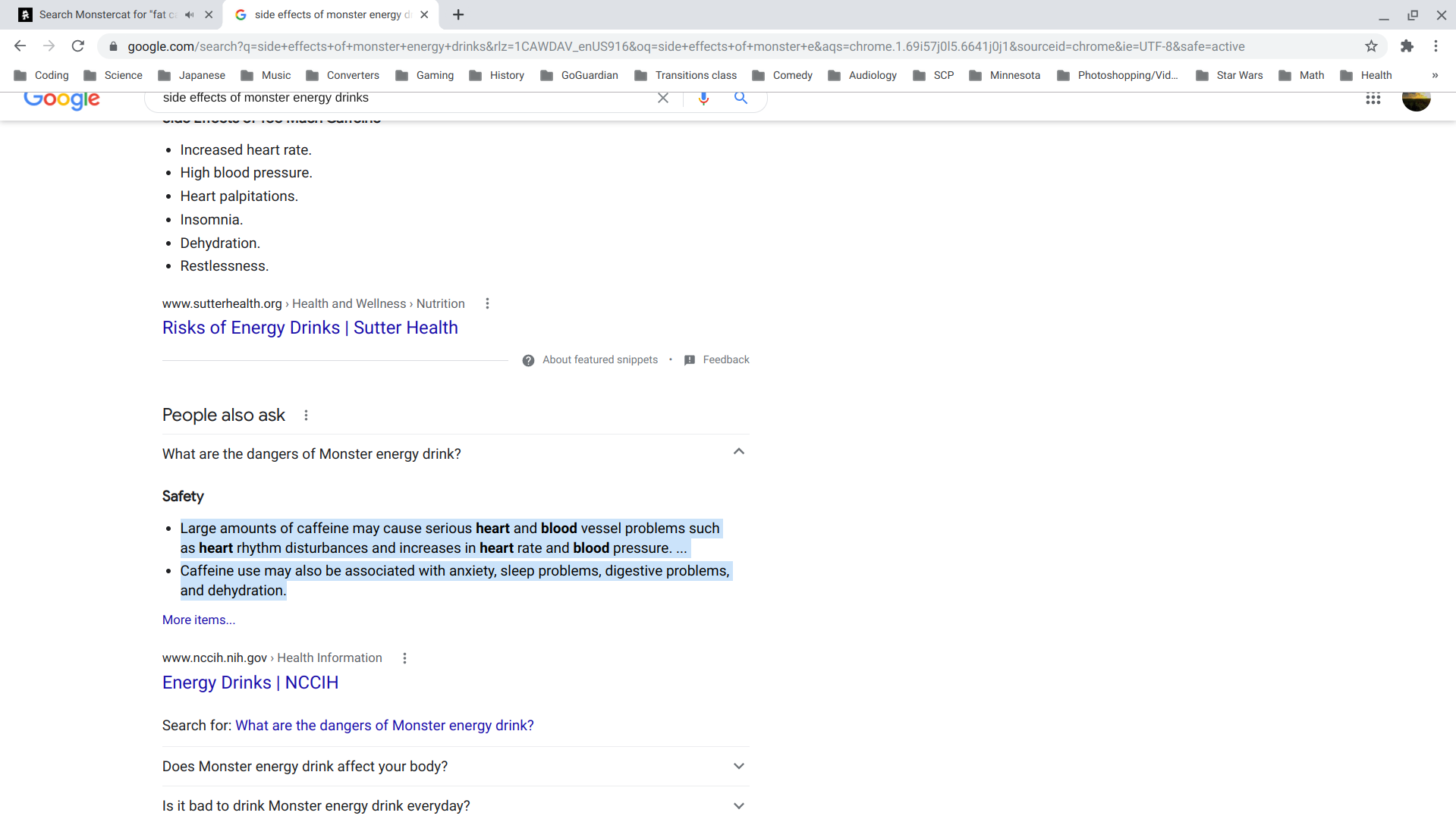The height and width of the screenshot is (819, 1456).
Task: Bookmark this page with the star icon
Action: point(1371,46)
